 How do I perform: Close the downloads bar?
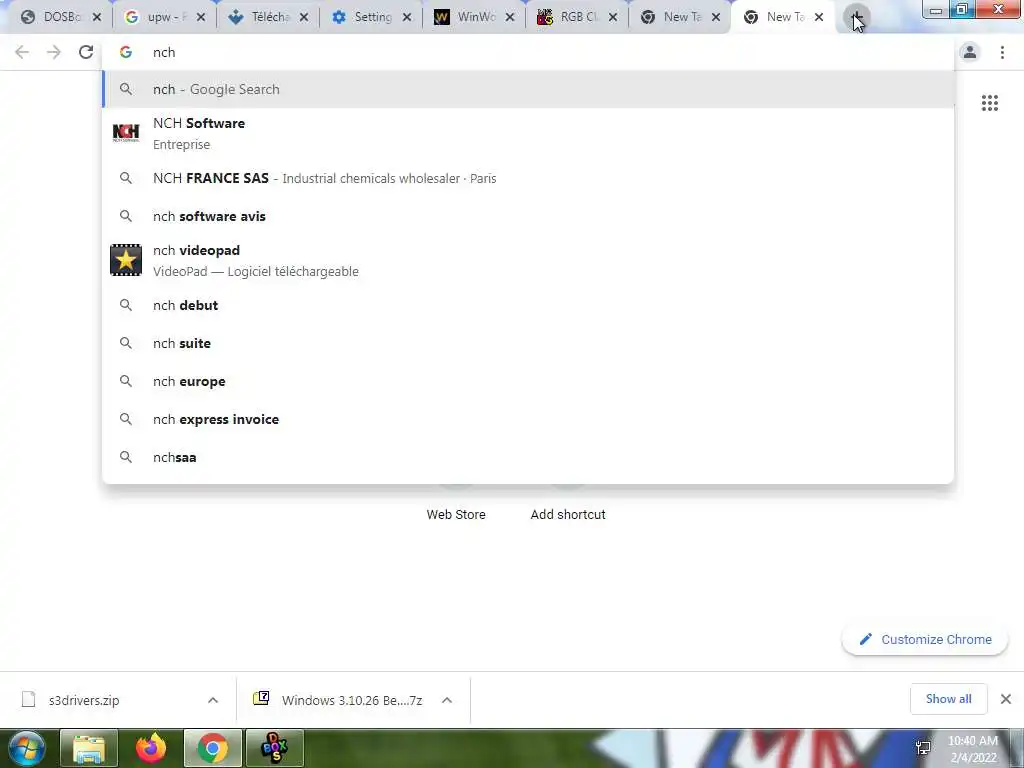click(1006, 699)
